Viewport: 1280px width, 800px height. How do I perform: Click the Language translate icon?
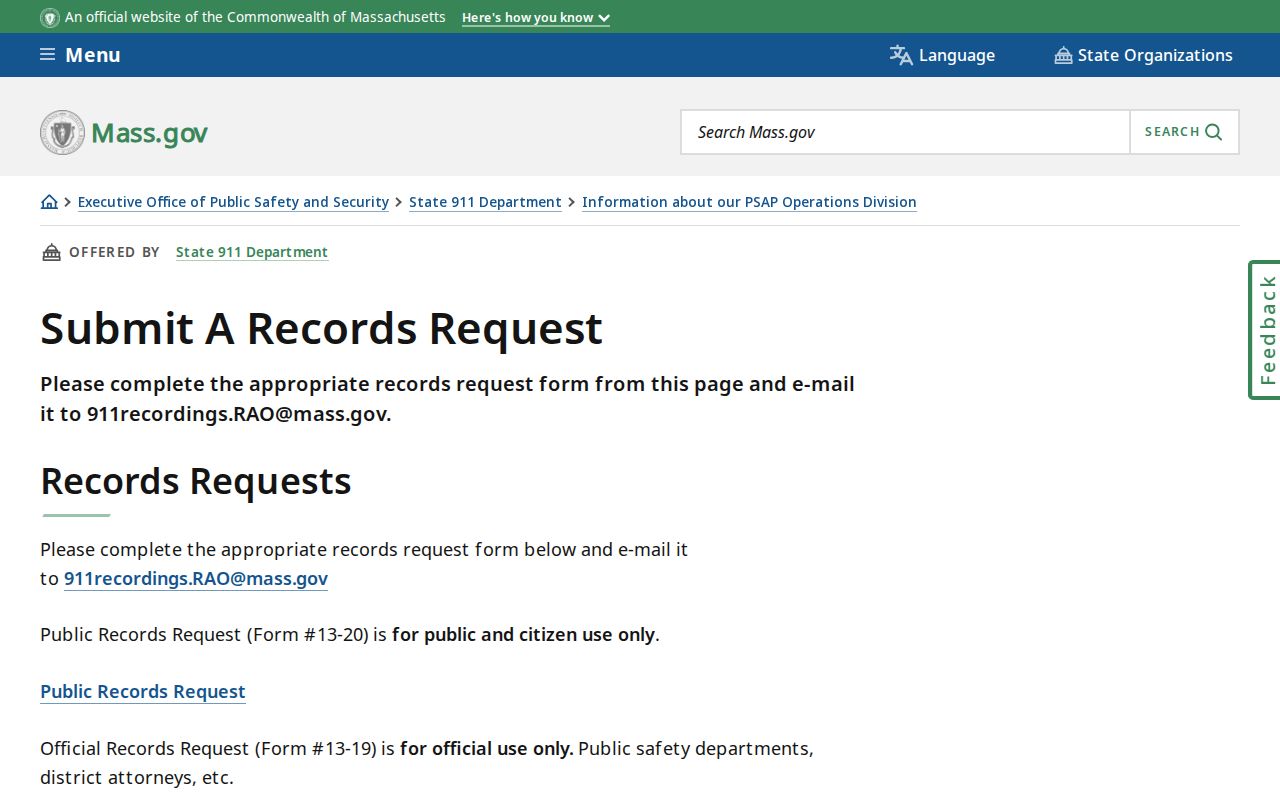click(x=901, y=55)
